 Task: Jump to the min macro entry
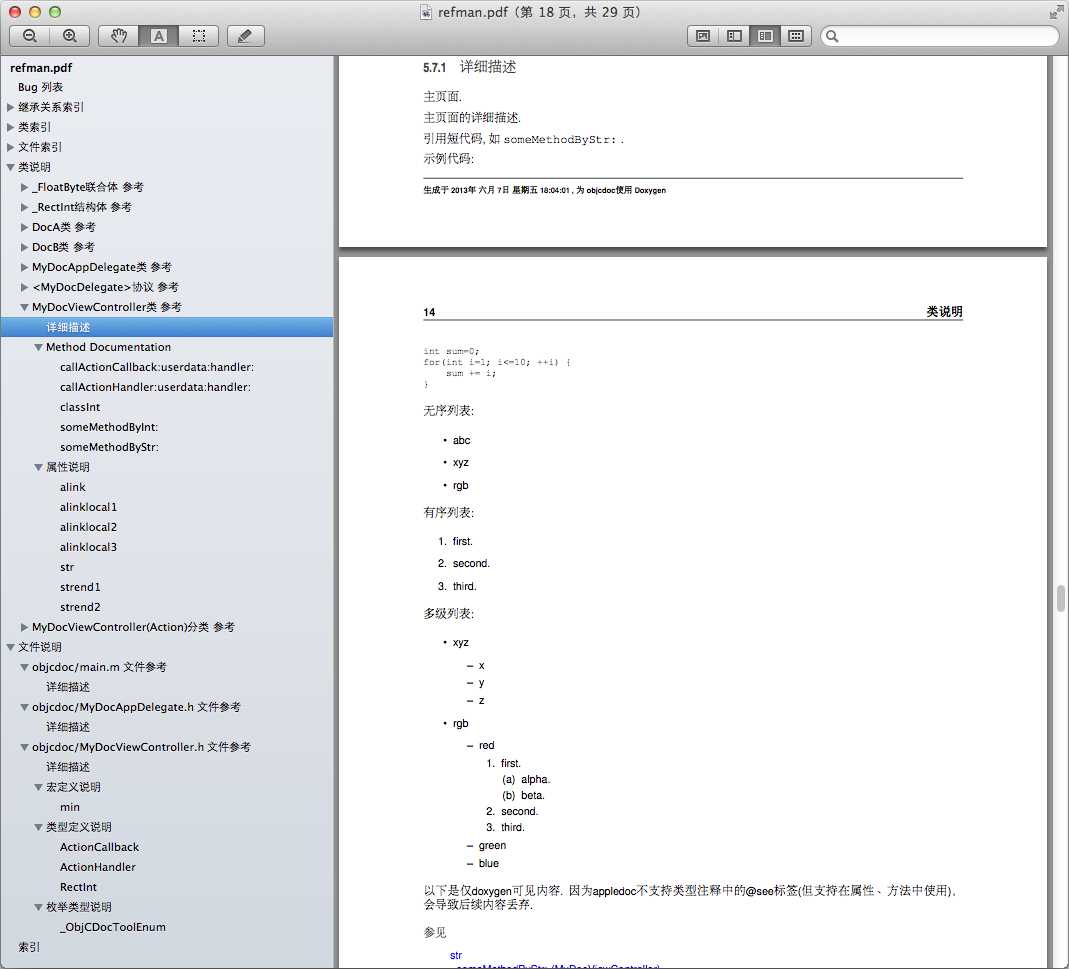pos(70,807)
